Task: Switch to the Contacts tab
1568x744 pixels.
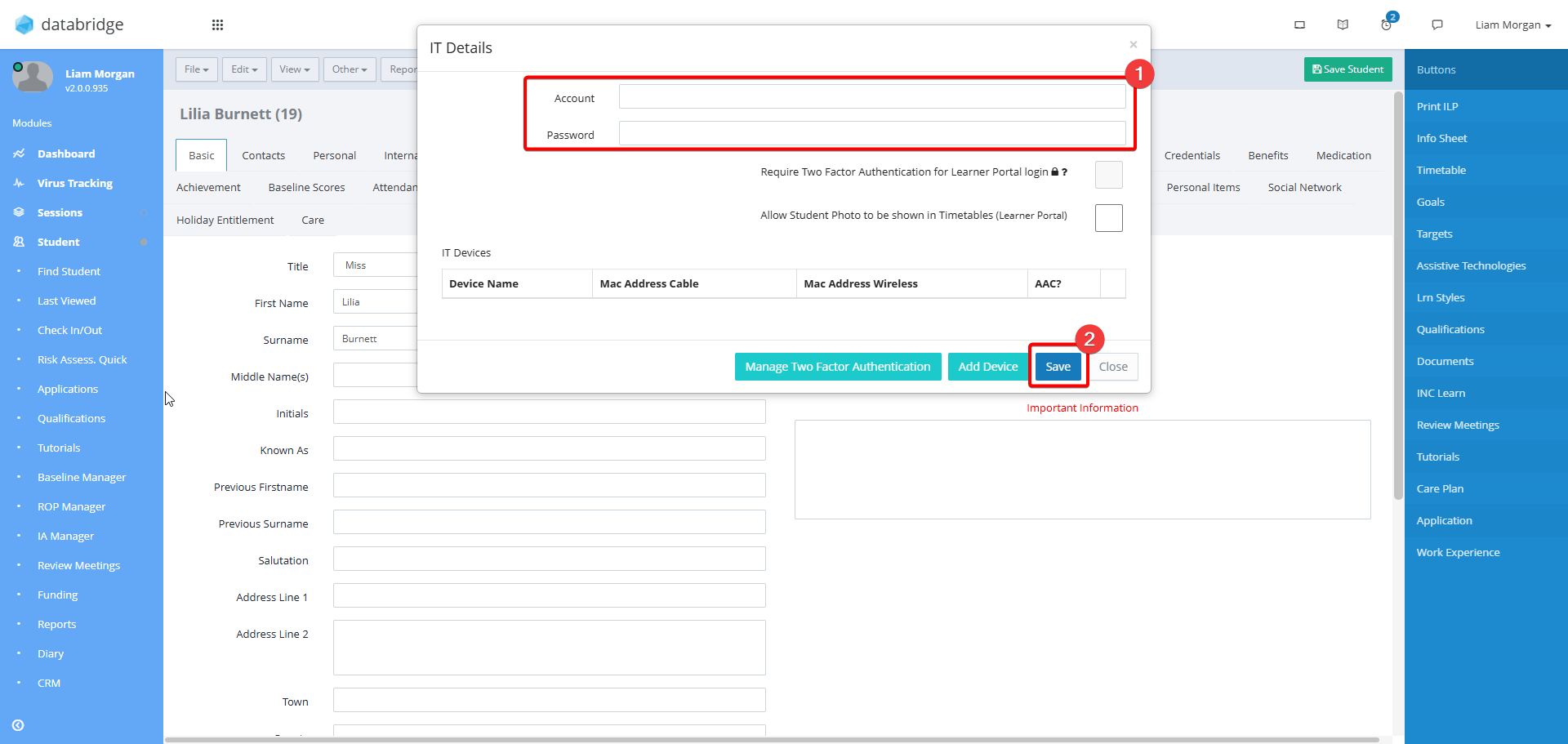Action: point(264,155)
